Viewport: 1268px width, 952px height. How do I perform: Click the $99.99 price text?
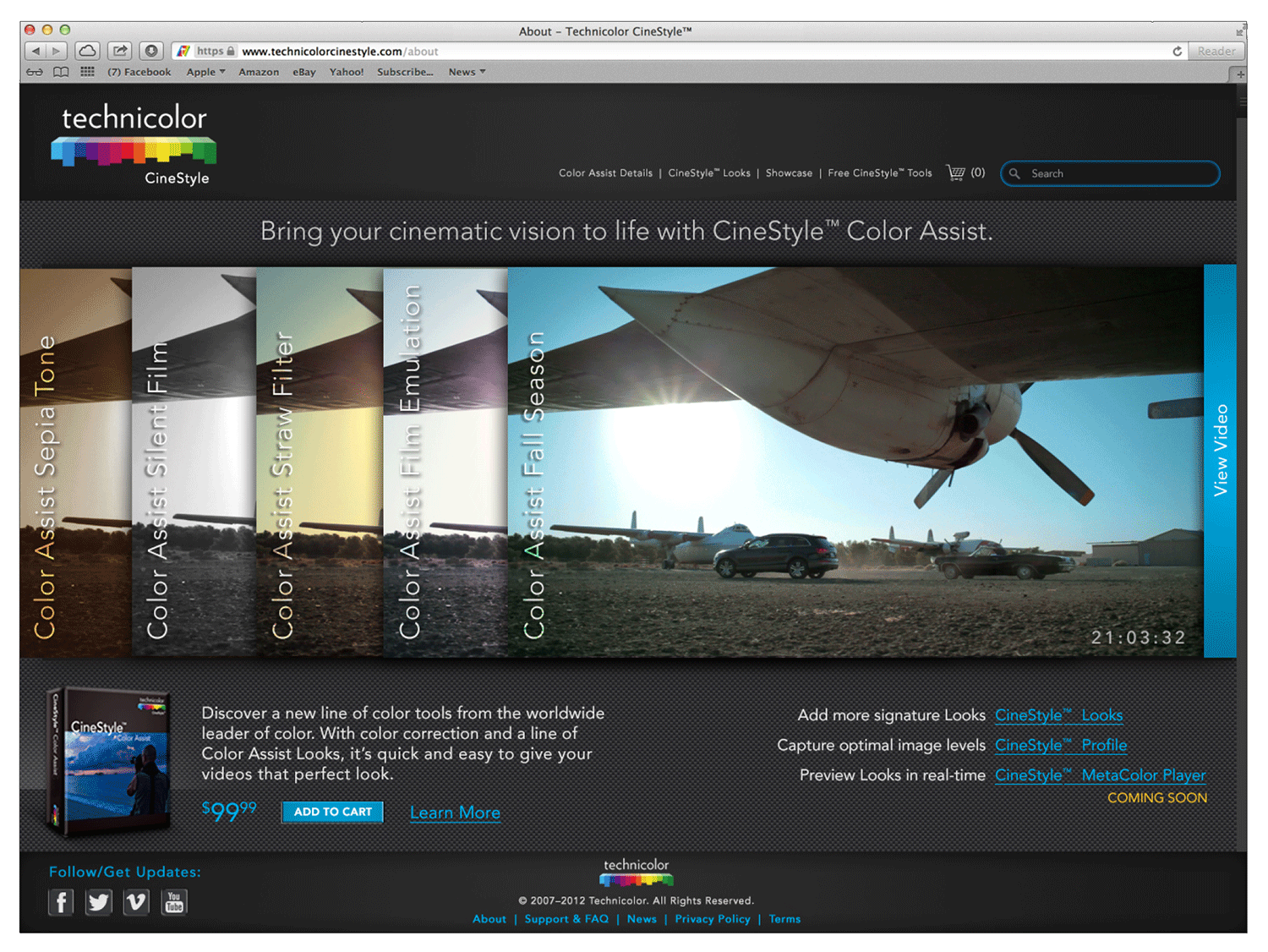click(x=229, y=811)
